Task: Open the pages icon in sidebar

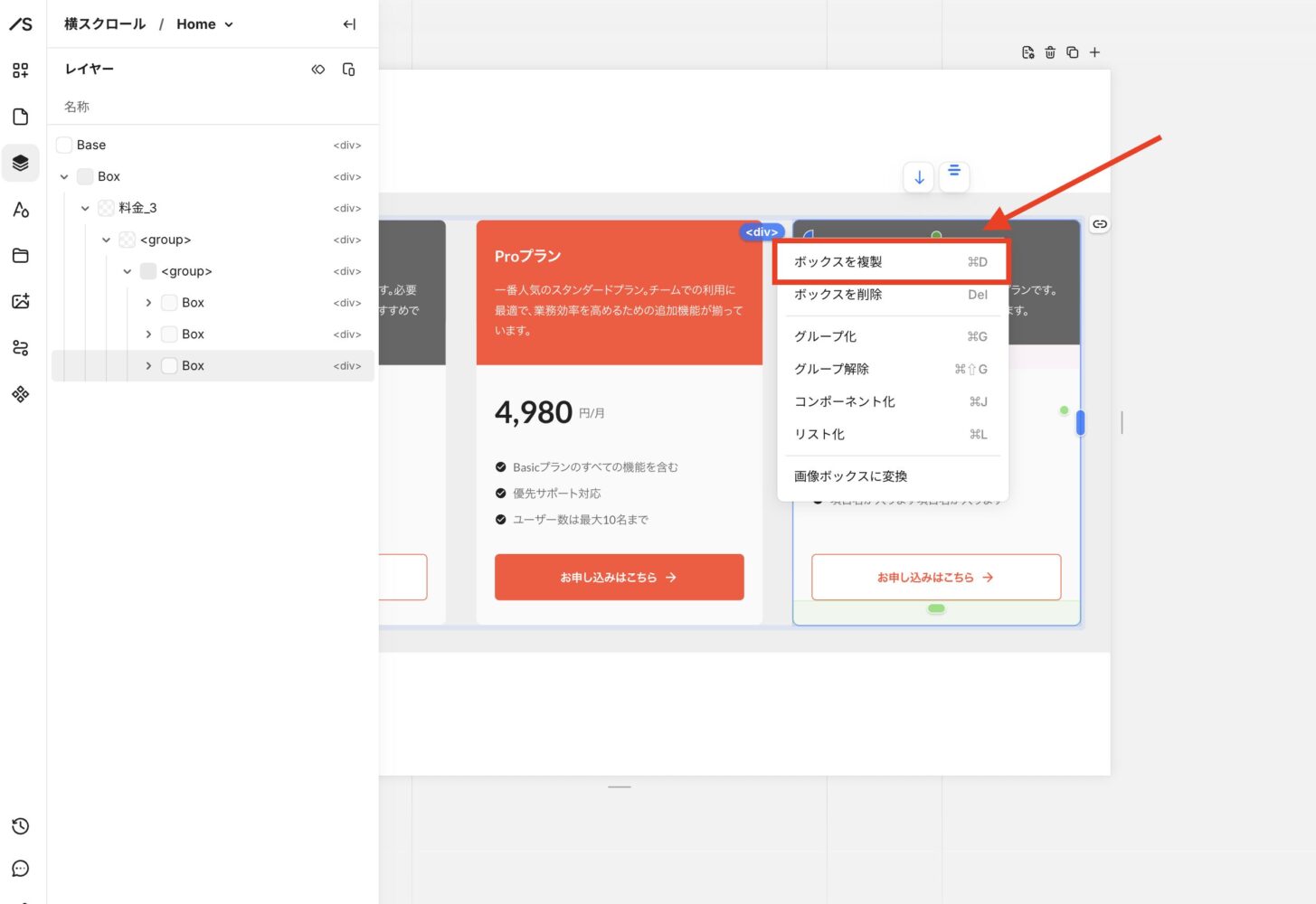Action: 21,117
